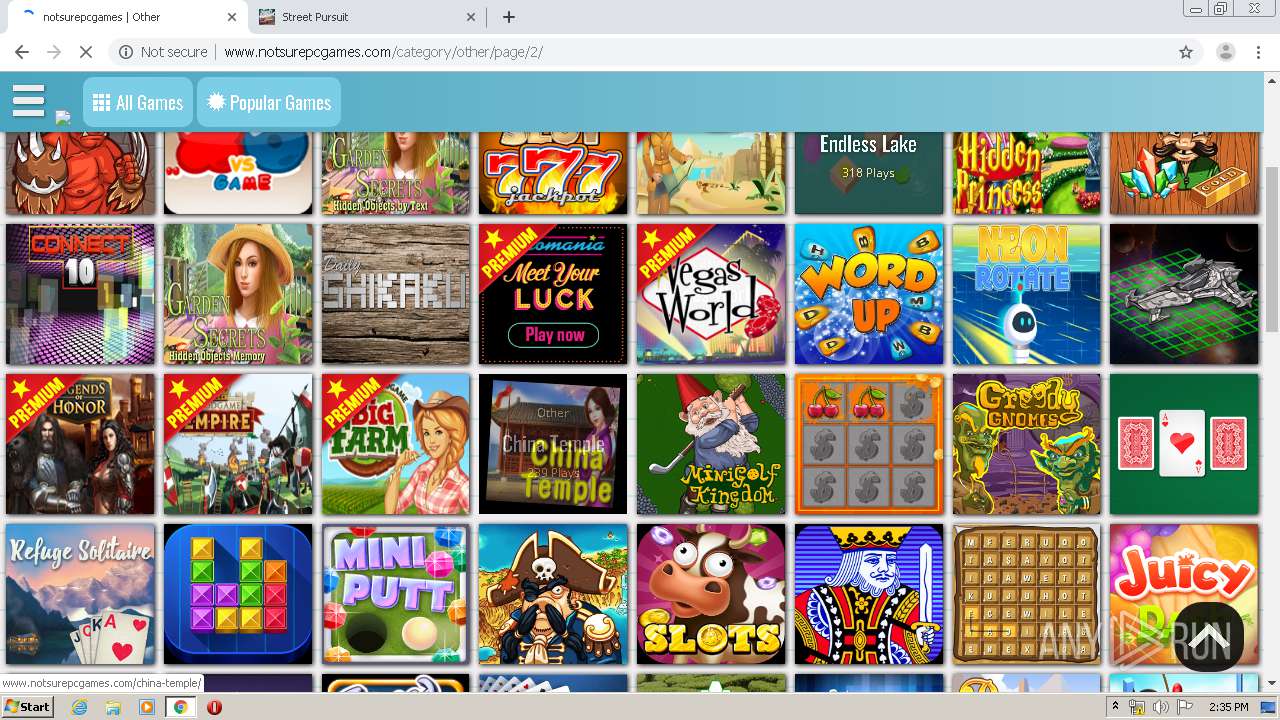Open the China Temple game
The width and height of the screenshot is (1280, 720).
click(x=553, y=444)
